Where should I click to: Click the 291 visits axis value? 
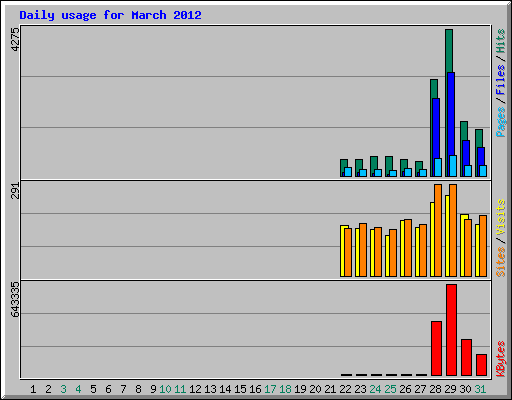15,191
